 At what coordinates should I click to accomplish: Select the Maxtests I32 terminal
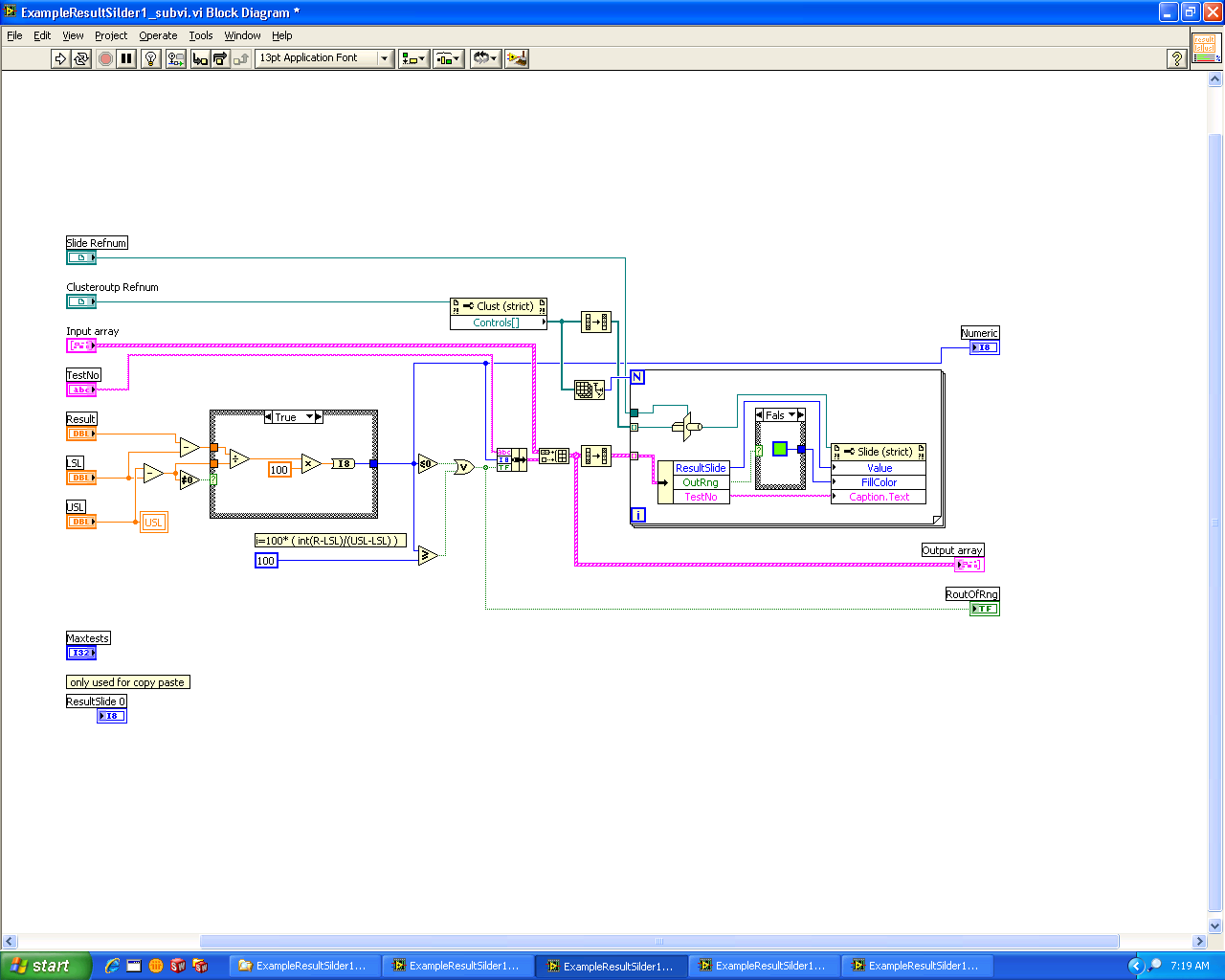pos(81,653)
